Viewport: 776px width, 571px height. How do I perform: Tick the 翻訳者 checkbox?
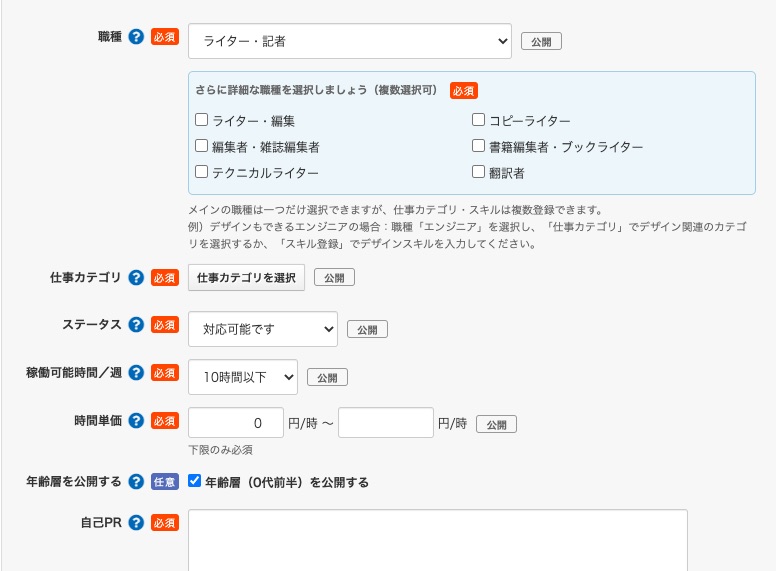(x=479, y=172)
